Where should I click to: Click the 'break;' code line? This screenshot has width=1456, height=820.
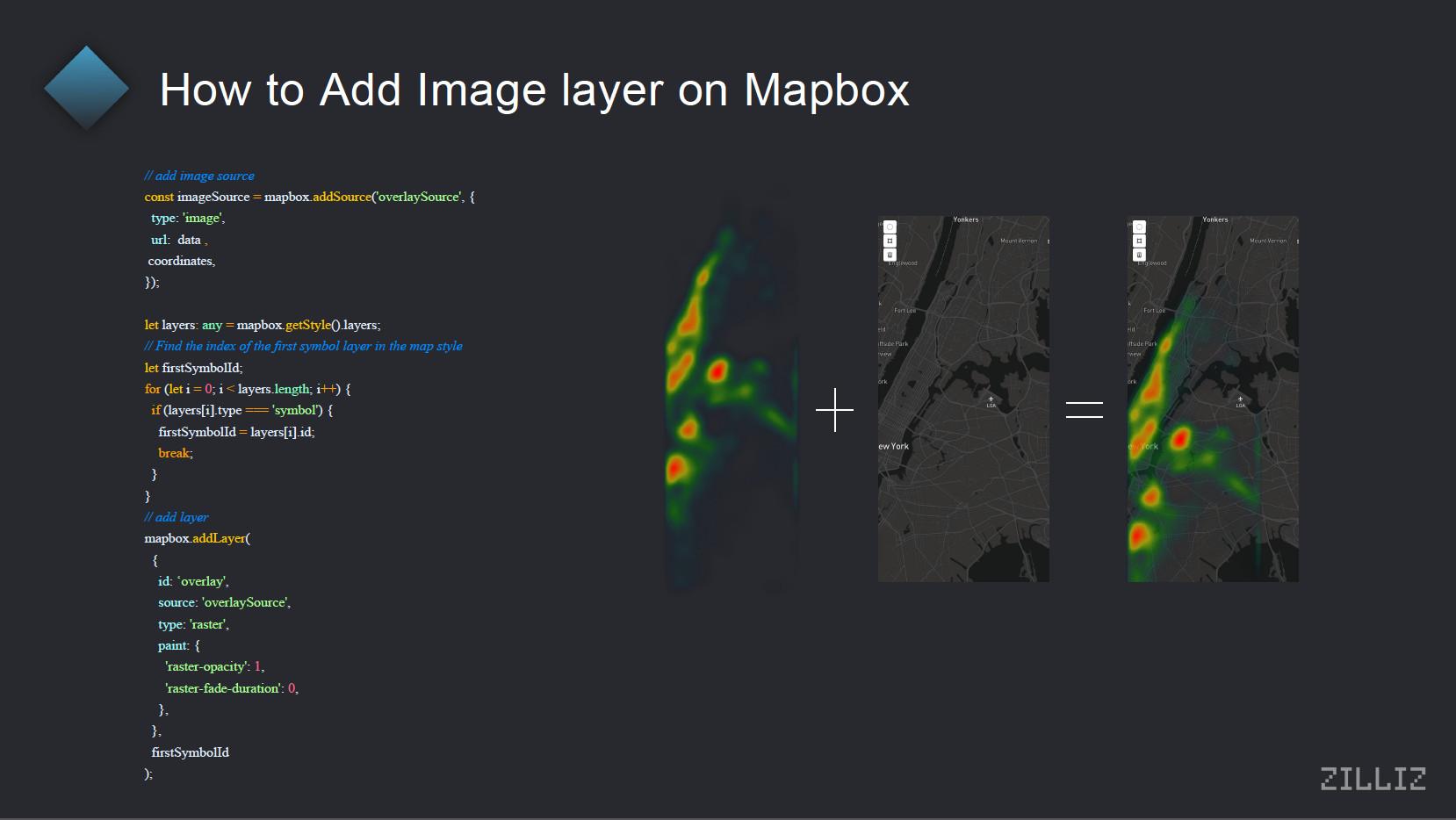(176, 453)
